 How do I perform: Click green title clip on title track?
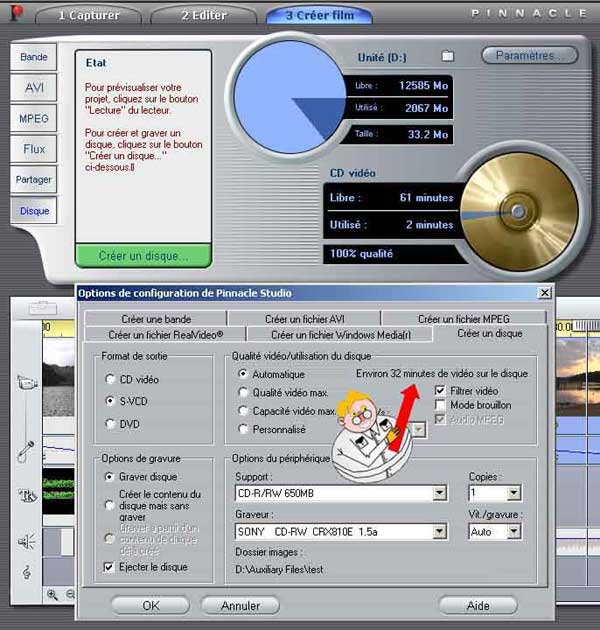click(x=58, y=489)
